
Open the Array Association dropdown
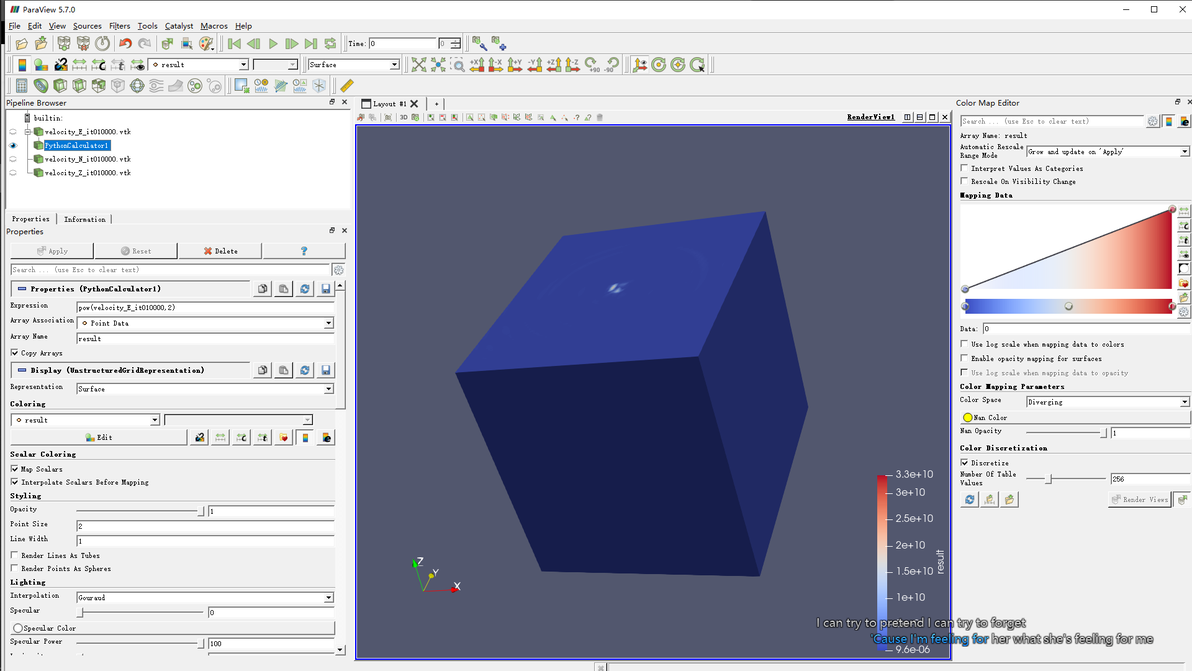tap(205, 323)
